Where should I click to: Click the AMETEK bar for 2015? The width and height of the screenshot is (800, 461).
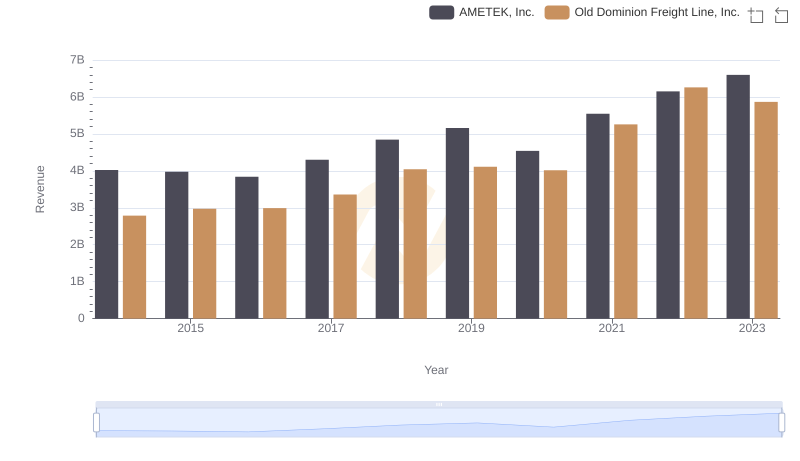(x=177, y=245)
